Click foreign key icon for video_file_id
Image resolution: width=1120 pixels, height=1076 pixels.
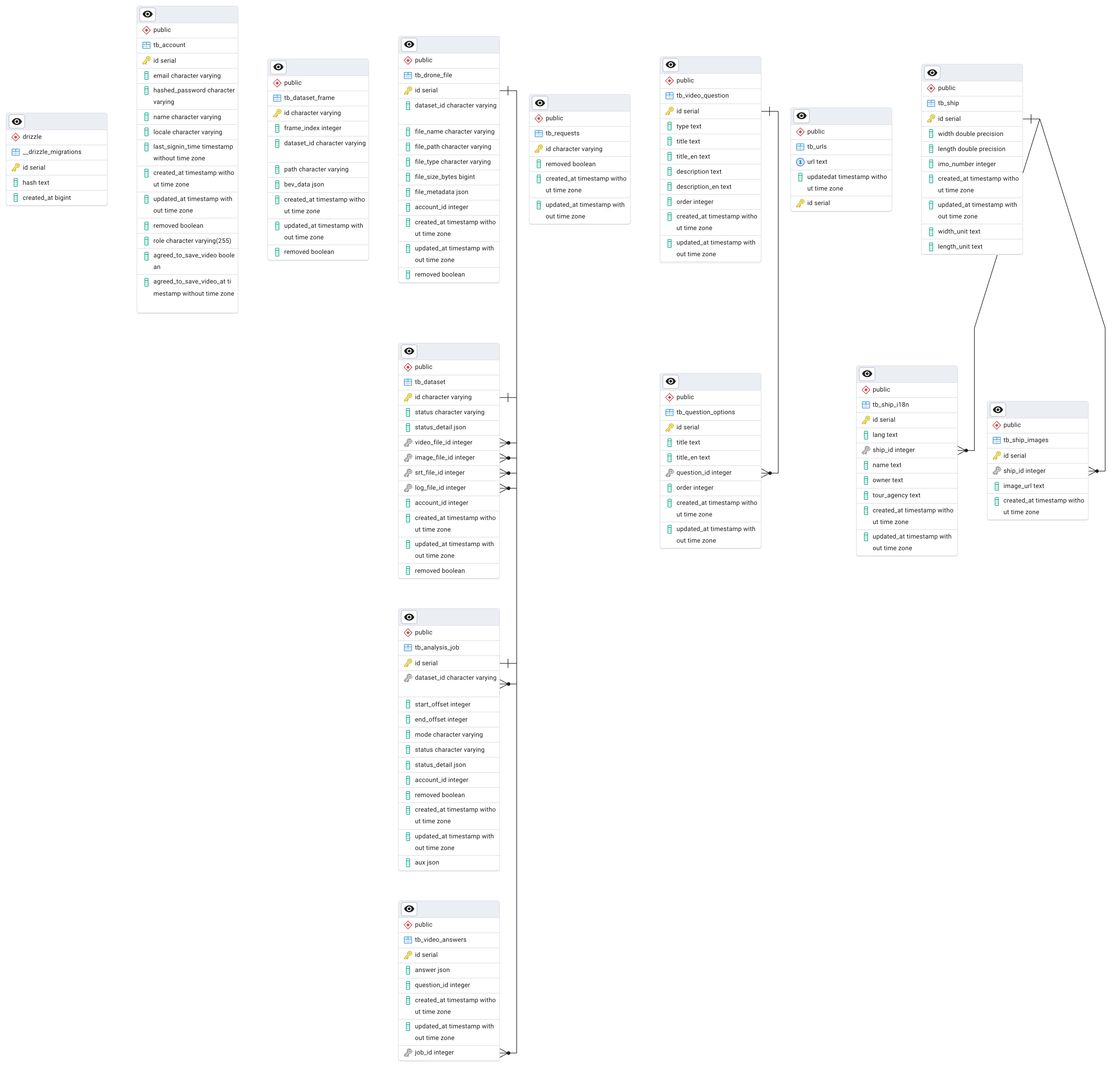pos(408,443)
